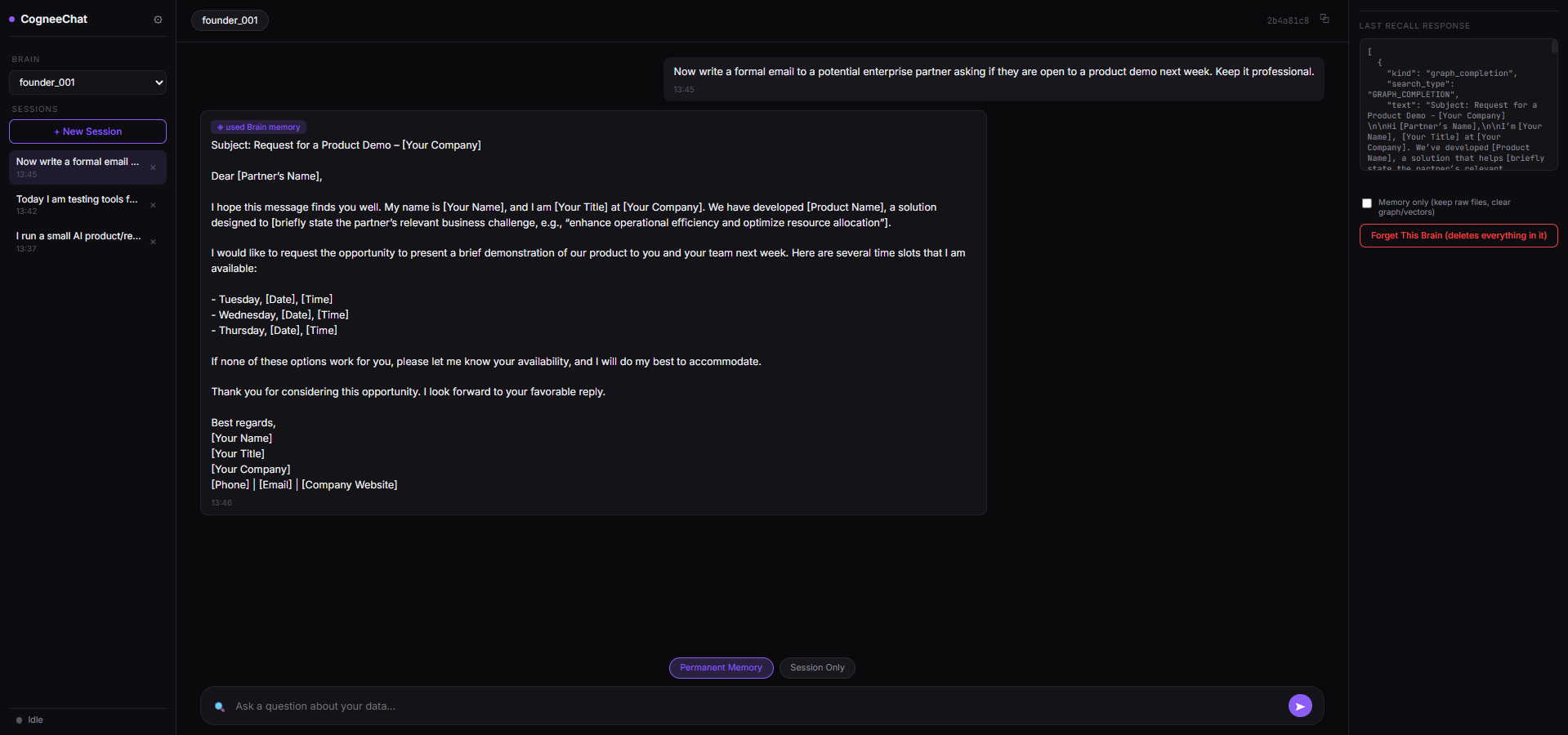Viewport: 1568px width, 735px height.
Task: Switch to Session Only mode
Action: pyautogui.click(x=817, y=668)
